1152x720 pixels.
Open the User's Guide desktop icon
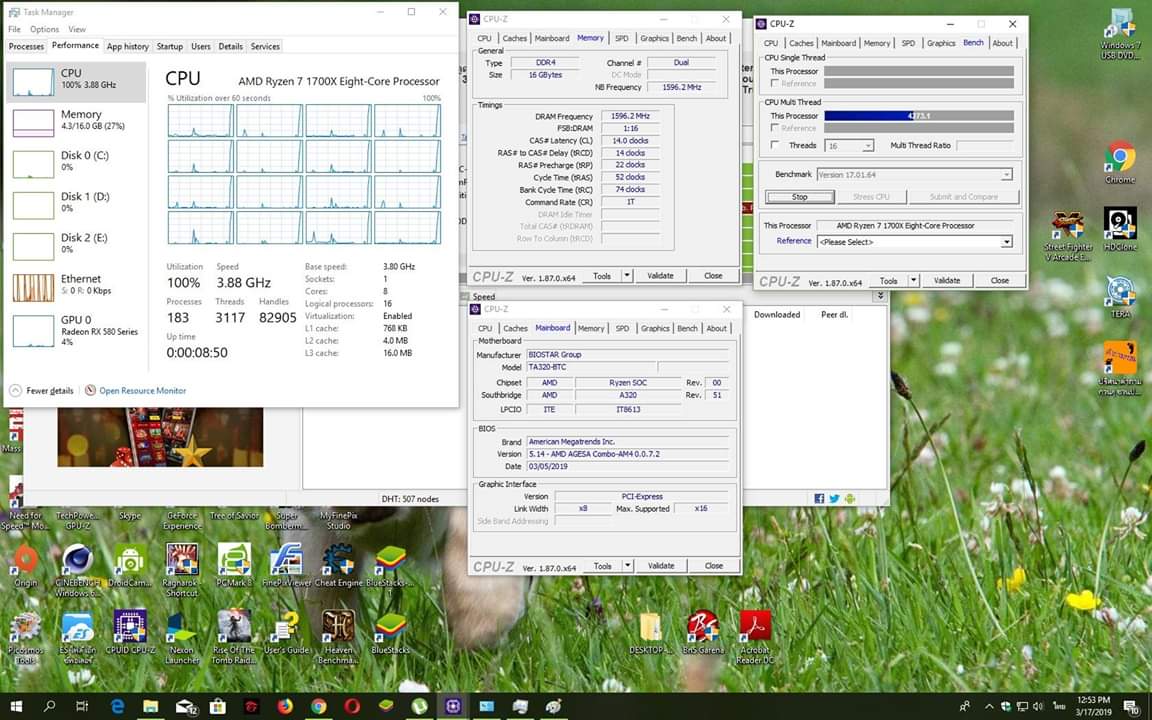[287, 633]
